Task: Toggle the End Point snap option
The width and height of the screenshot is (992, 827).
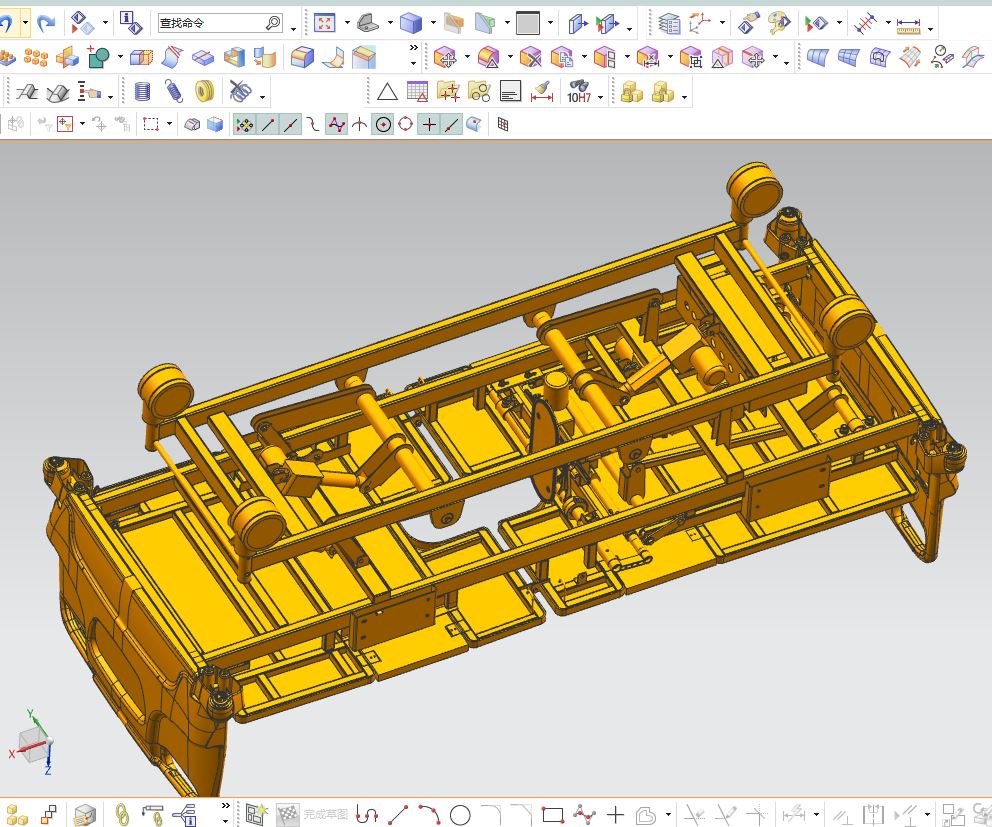Action: (268, 125)
